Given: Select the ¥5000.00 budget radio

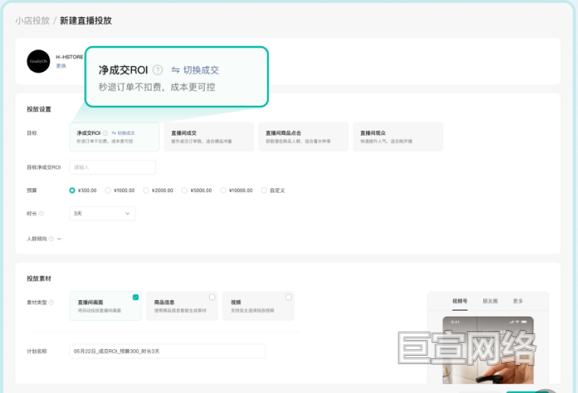Looking at the screenshot, I should pos(184,191).
